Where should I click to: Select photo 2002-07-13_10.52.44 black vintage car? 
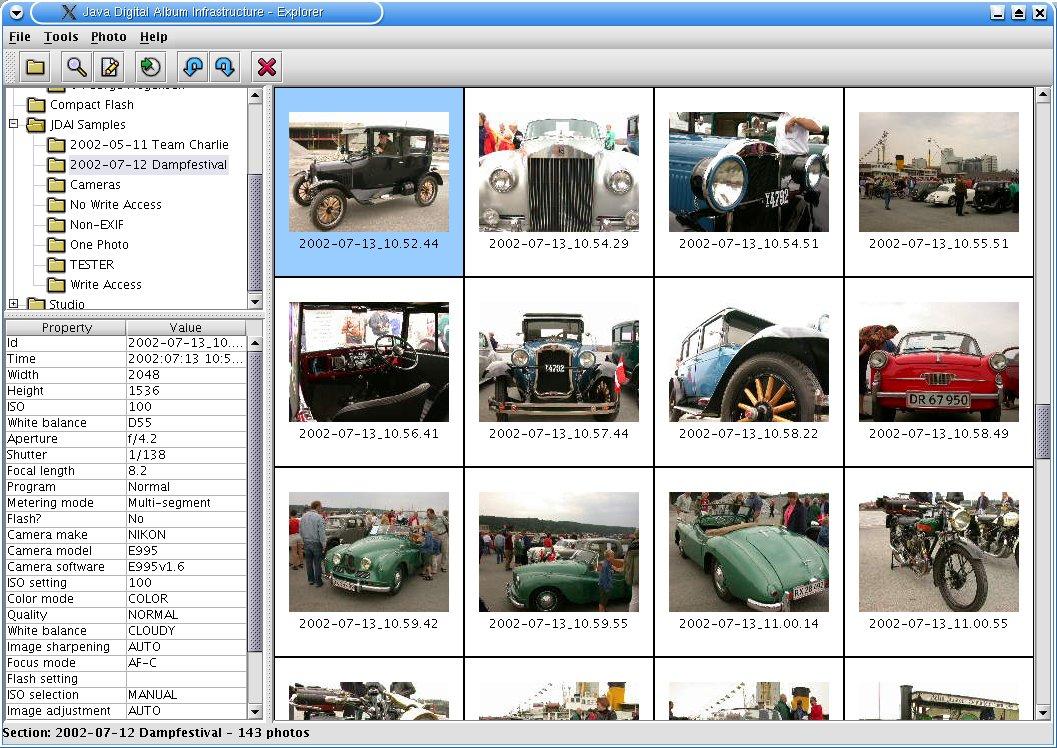pos(369,182)
